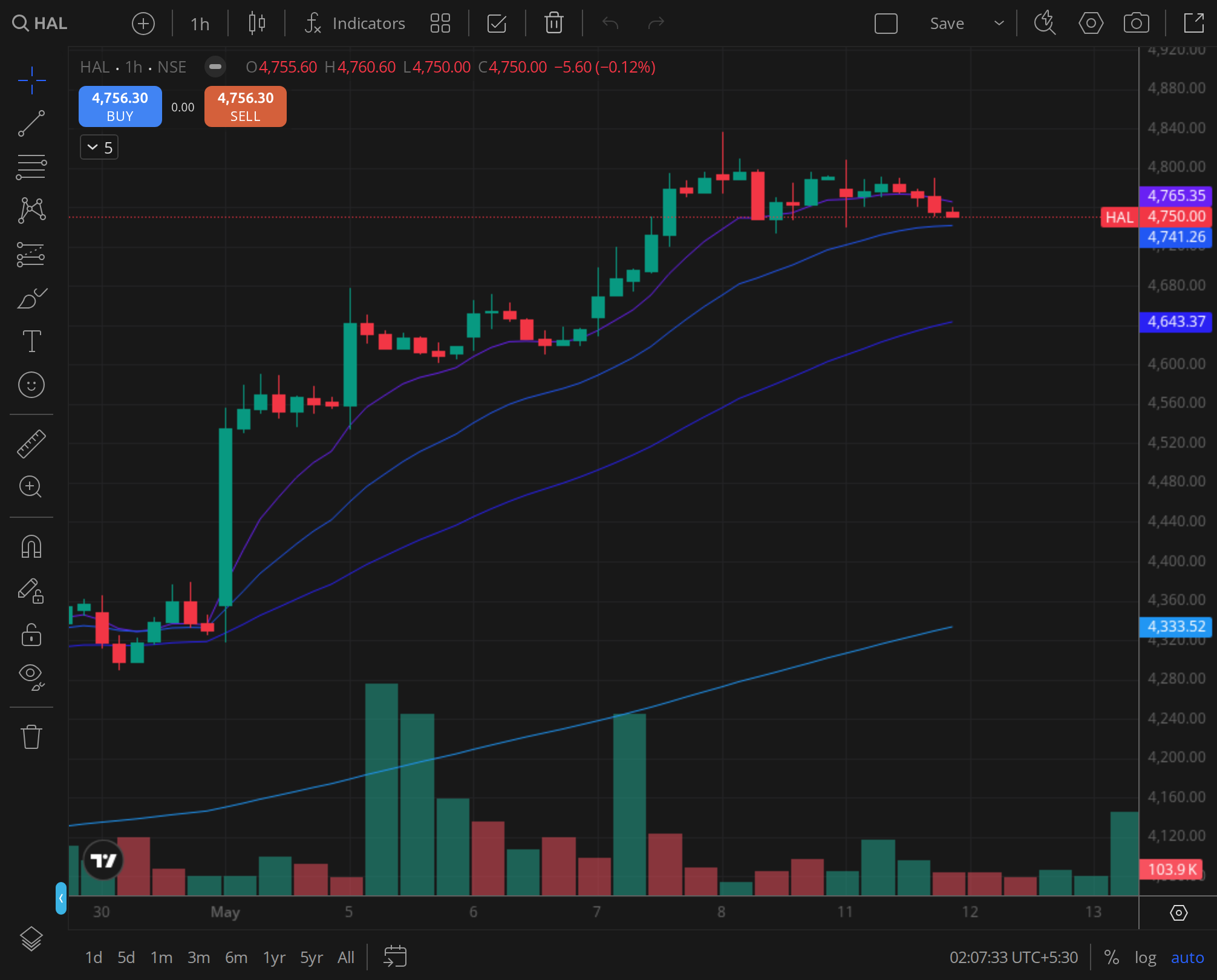Click the TradingView logo badge
This screenshot has width=1217, height=980.
click(103, 860)
